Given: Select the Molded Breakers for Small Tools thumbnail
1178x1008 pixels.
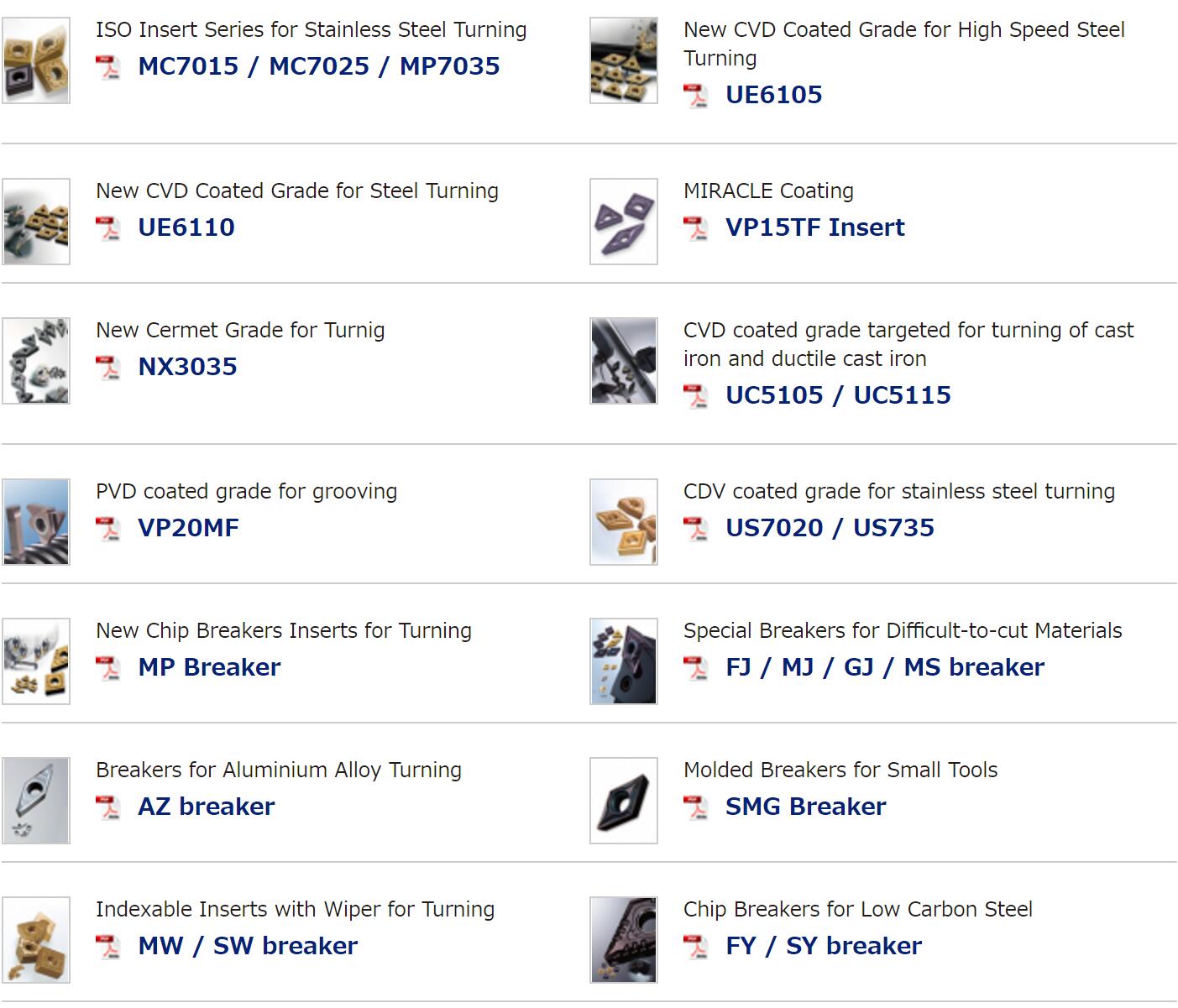Looking at the screenshot, I should 624,801.
